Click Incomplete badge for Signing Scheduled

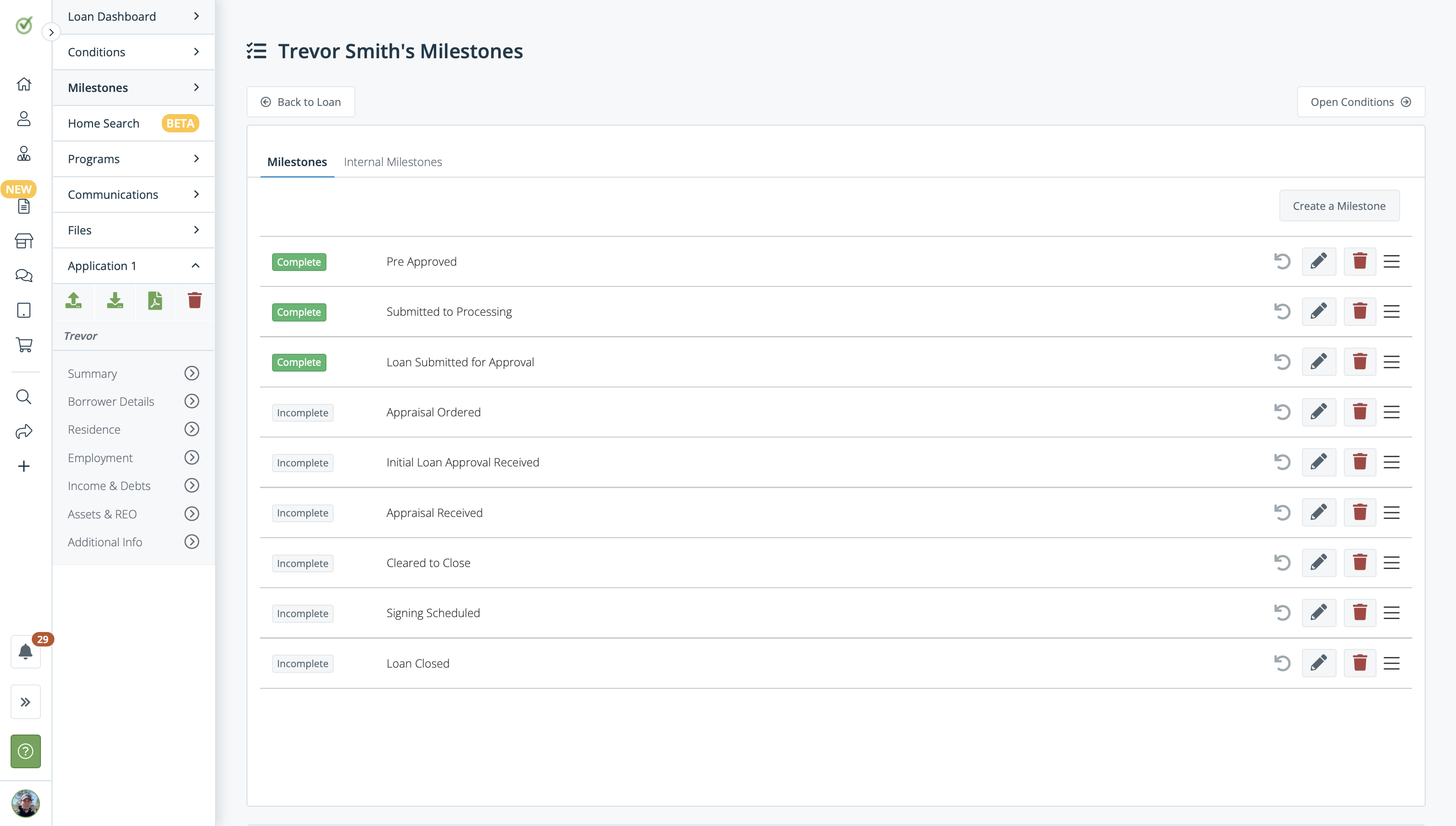(302, 613)
